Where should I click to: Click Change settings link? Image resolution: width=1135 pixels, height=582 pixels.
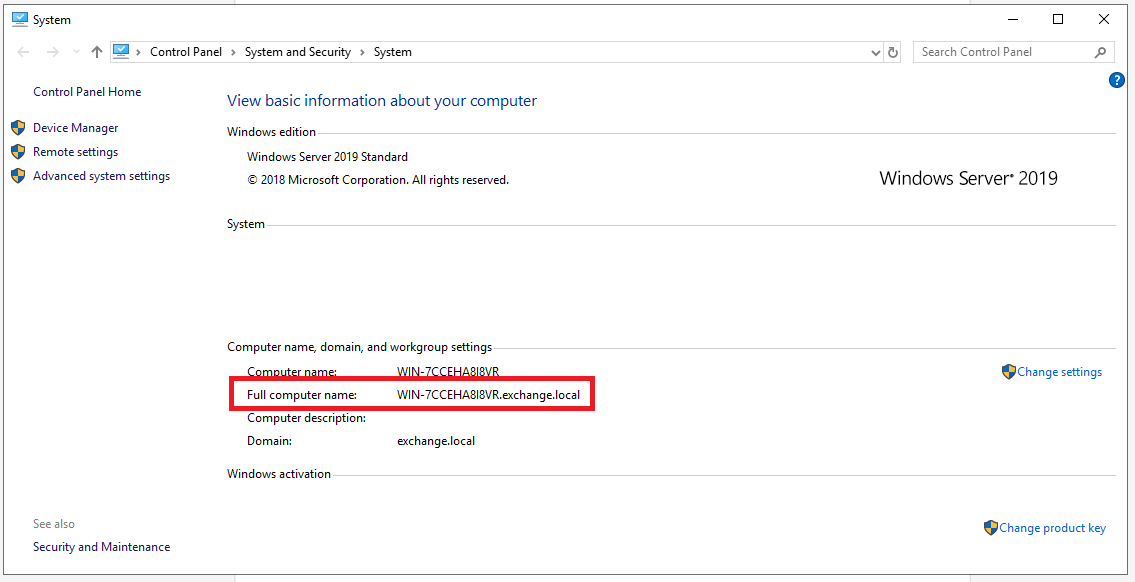[1059, 372]
